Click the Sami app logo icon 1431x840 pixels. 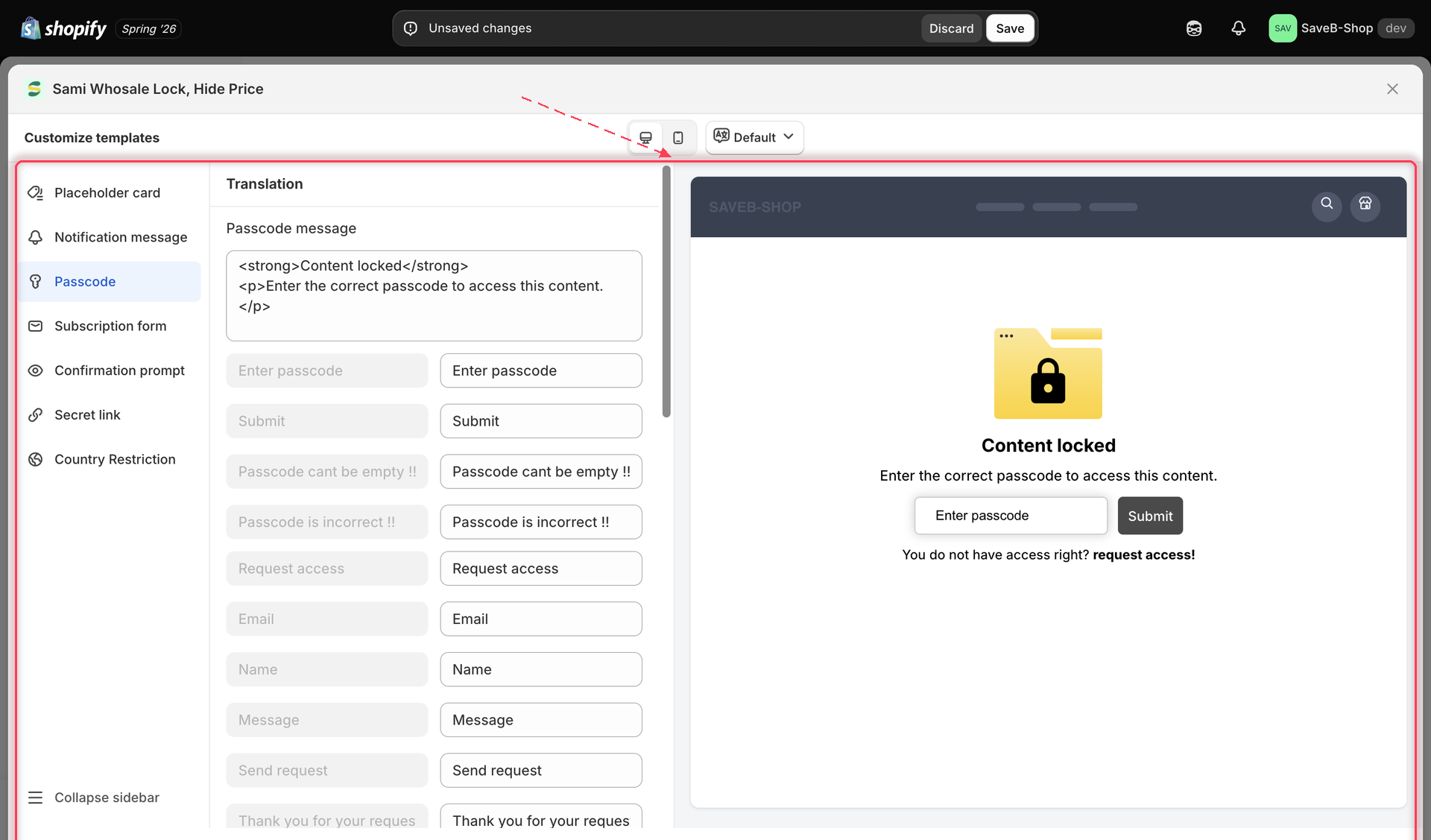pyautogui.click(x=34, y=89)
